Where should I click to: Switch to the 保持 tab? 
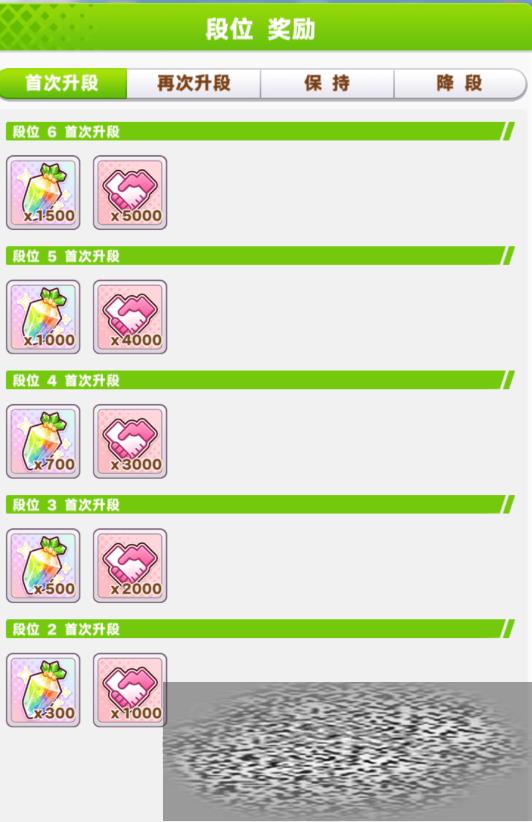click(327, 83)
